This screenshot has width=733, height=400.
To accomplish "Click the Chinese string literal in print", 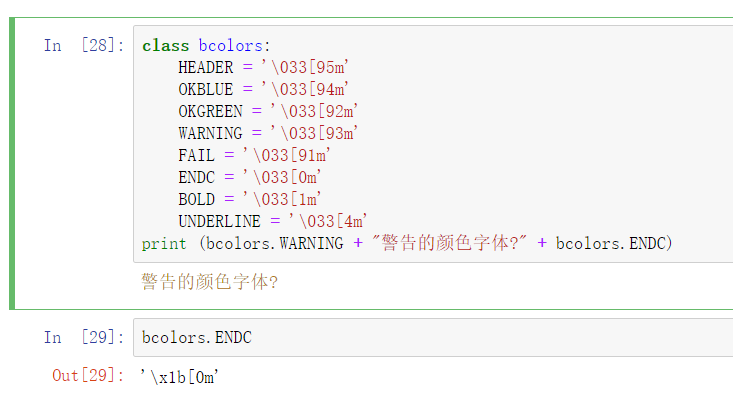I will (449, 243).
